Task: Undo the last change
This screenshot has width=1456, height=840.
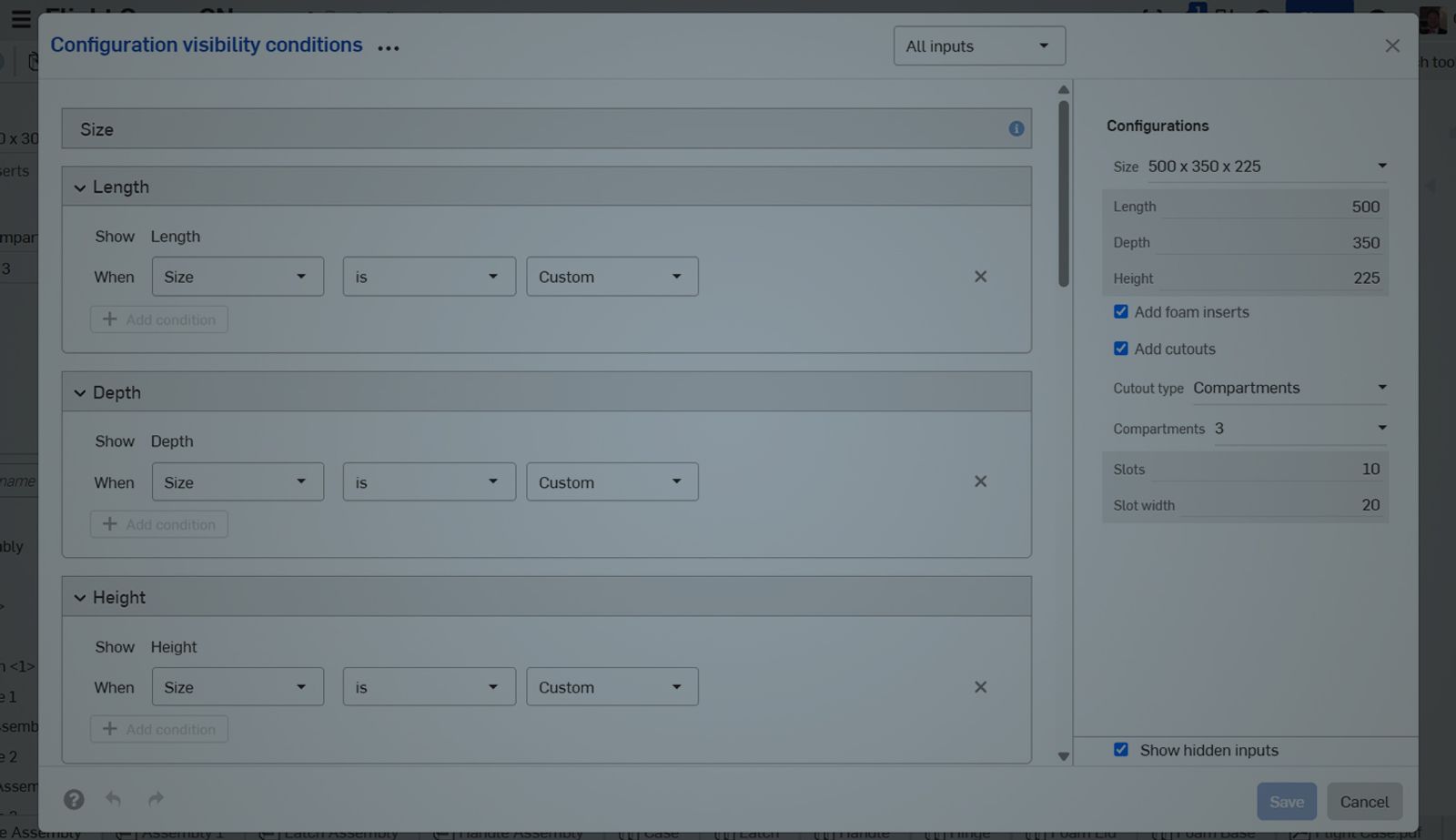Action: click(114, 799)
